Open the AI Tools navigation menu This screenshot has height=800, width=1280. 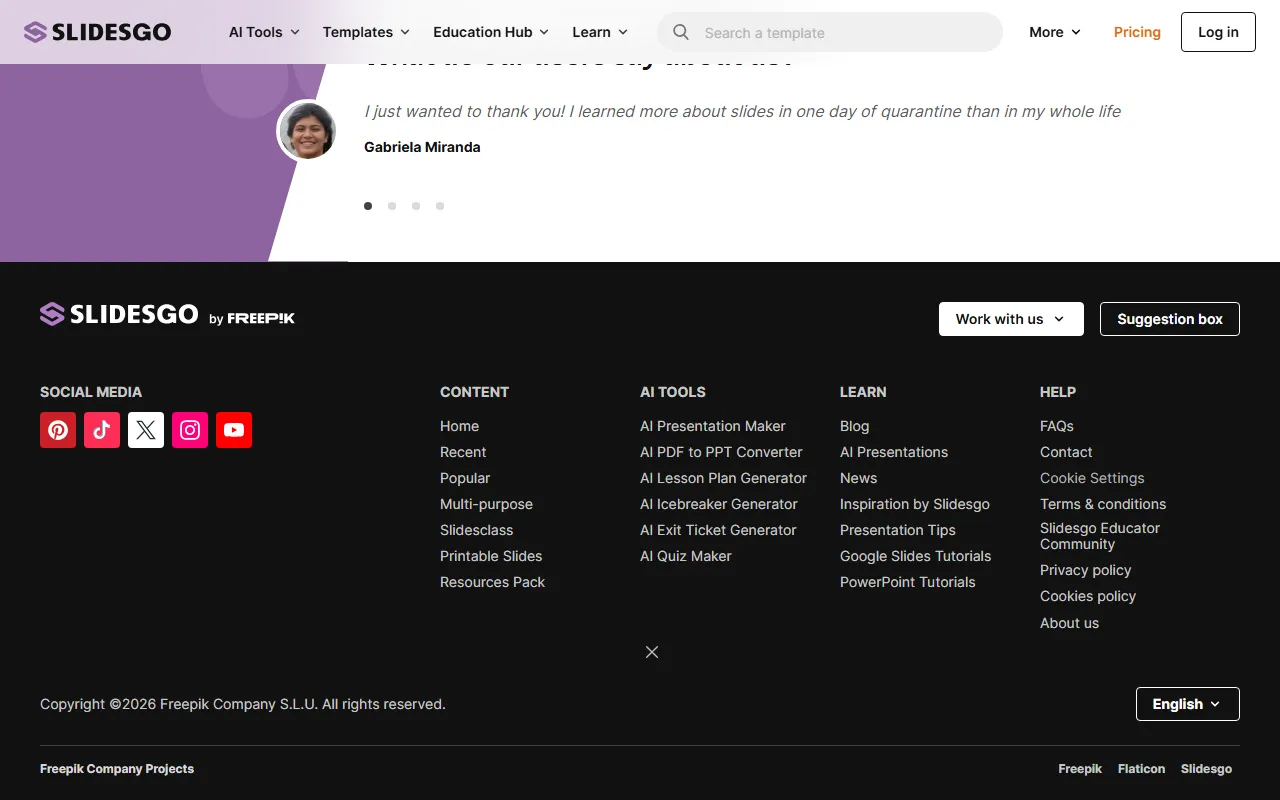264,32
